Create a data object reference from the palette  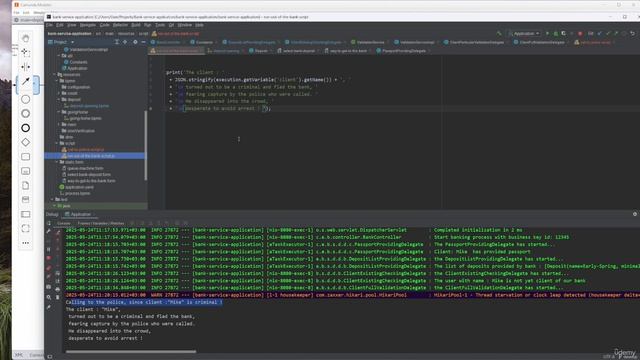tap(25, 185)
